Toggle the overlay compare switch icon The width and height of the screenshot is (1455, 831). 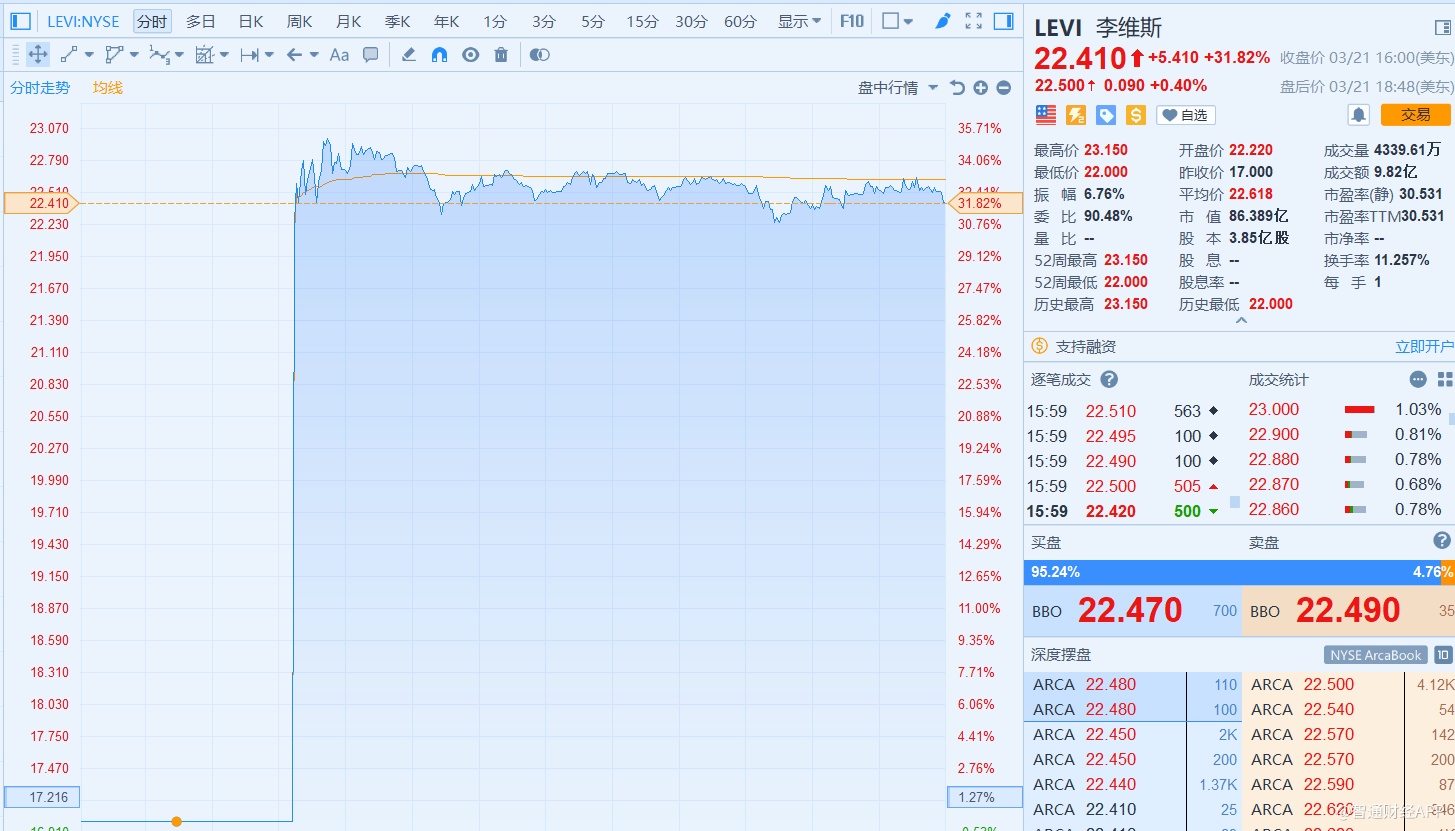tap(539, 55)
